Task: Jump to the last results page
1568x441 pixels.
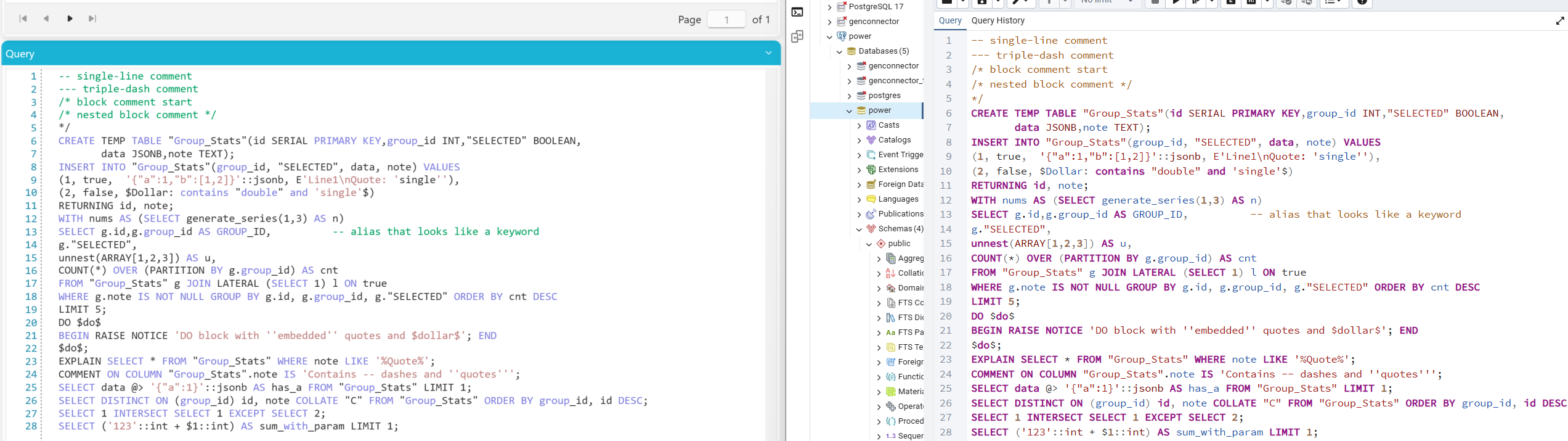Action: click(92, 19)
